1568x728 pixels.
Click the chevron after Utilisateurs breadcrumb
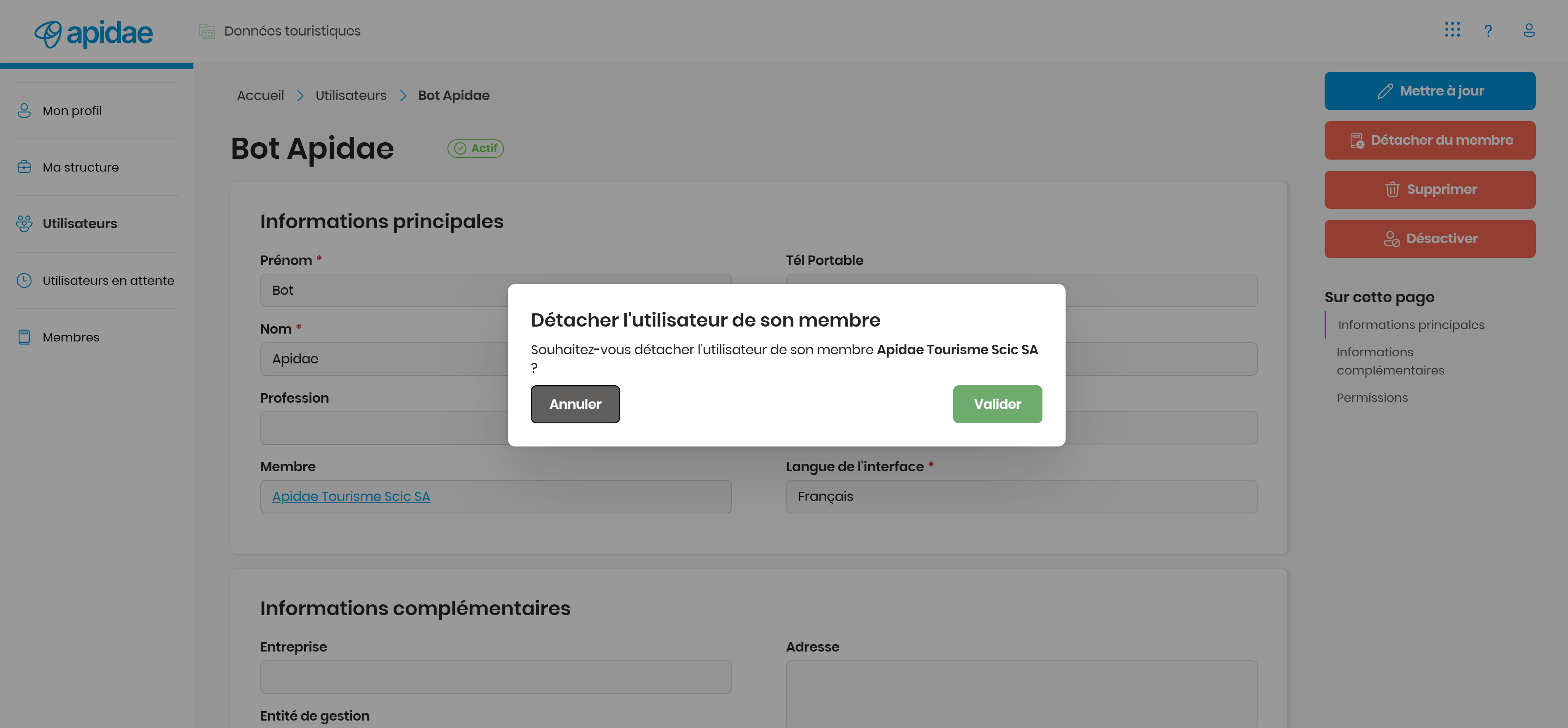403,95
